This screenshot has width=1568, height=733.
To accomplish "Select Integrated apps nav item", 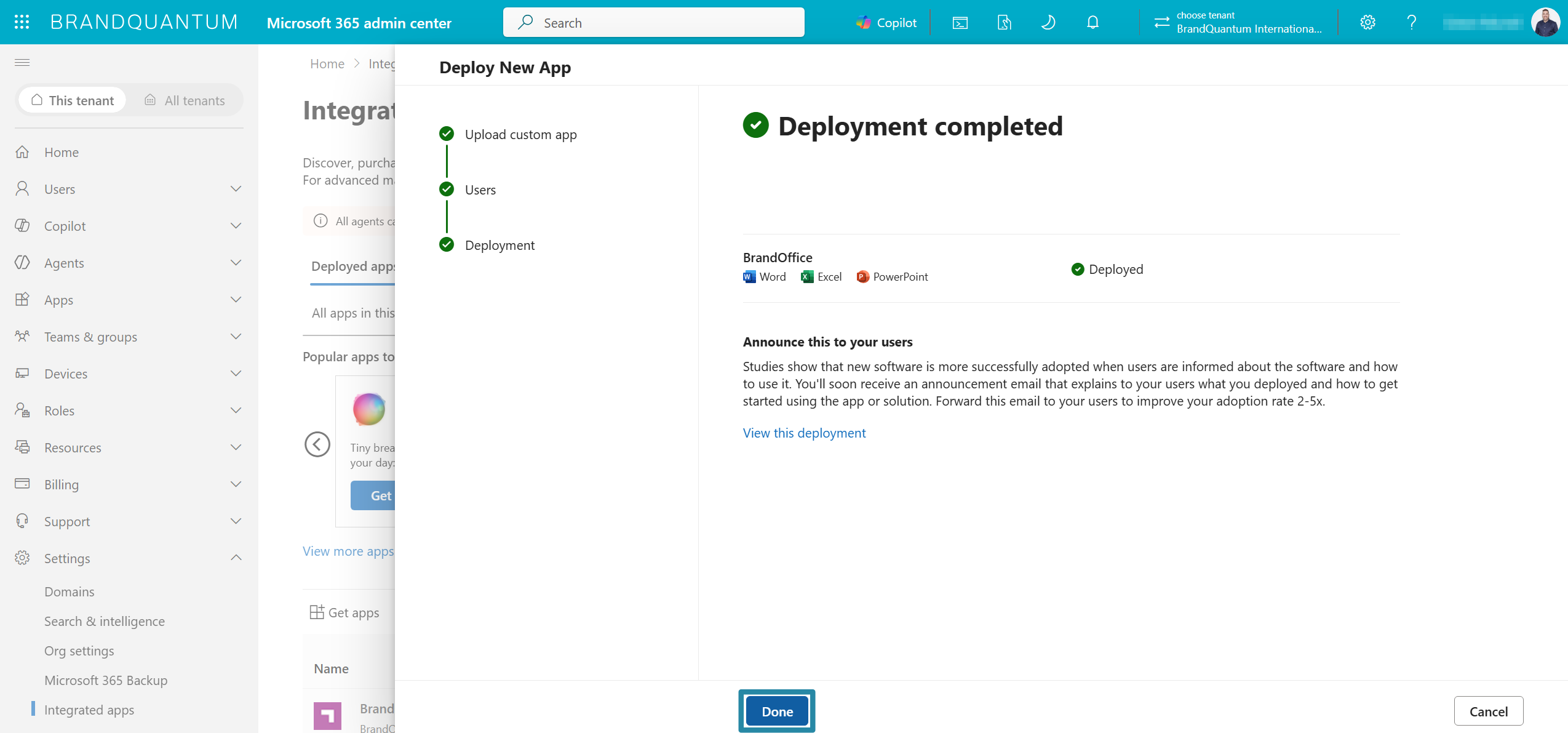I will point(89,710).
